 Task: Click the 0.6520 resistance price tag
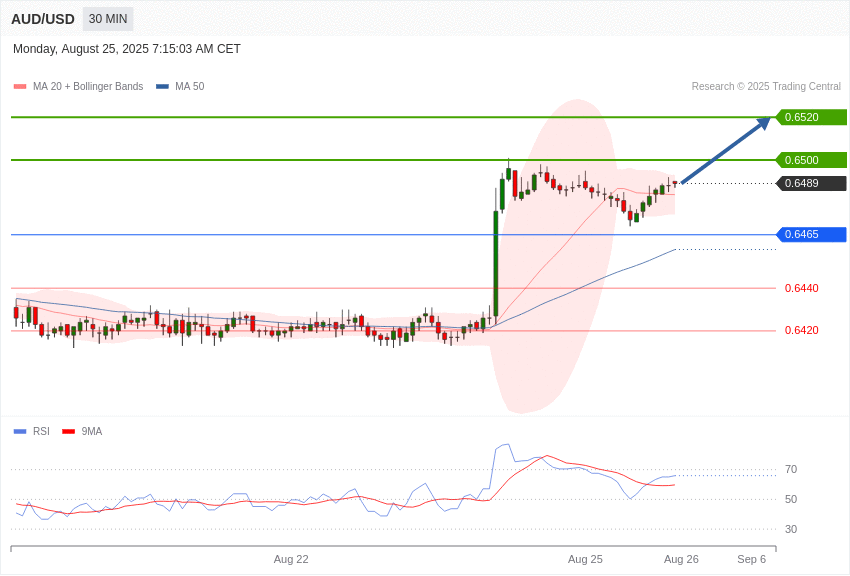click(x=811, y=117)
